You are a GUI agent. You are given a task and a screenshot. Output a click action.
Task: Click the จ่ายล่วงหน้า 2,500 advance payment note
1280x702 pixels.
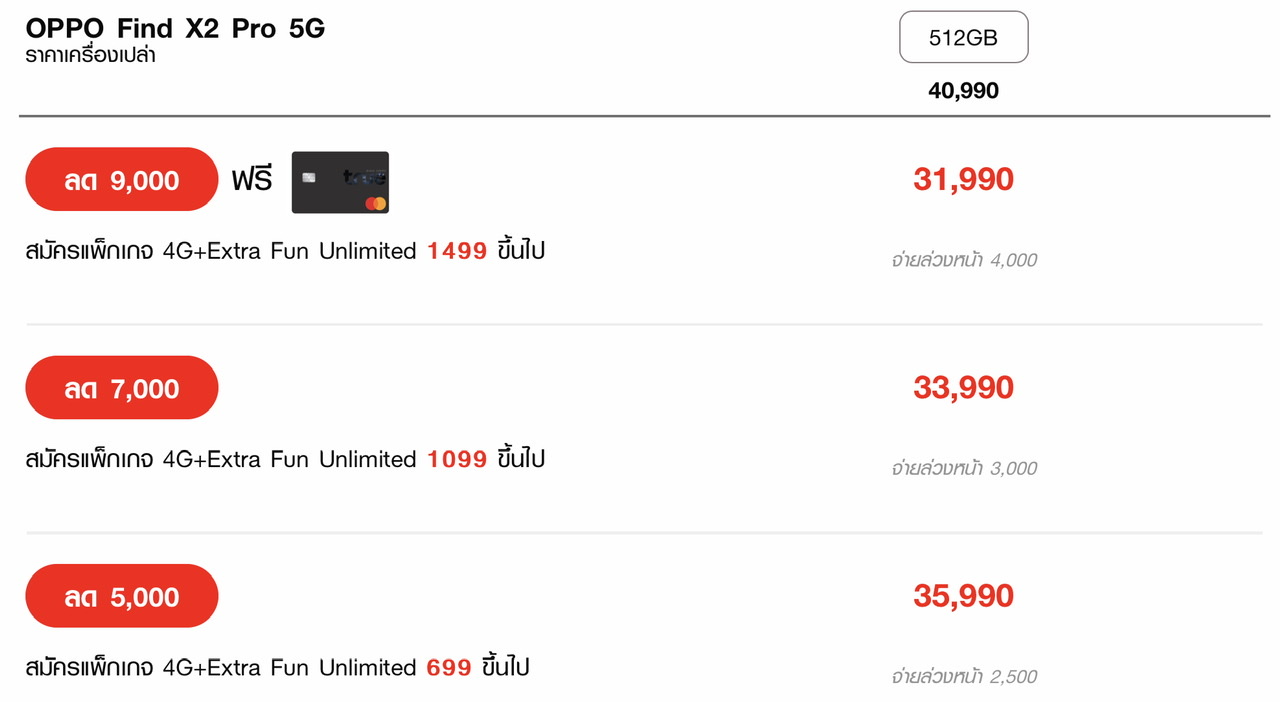(964, 676)
